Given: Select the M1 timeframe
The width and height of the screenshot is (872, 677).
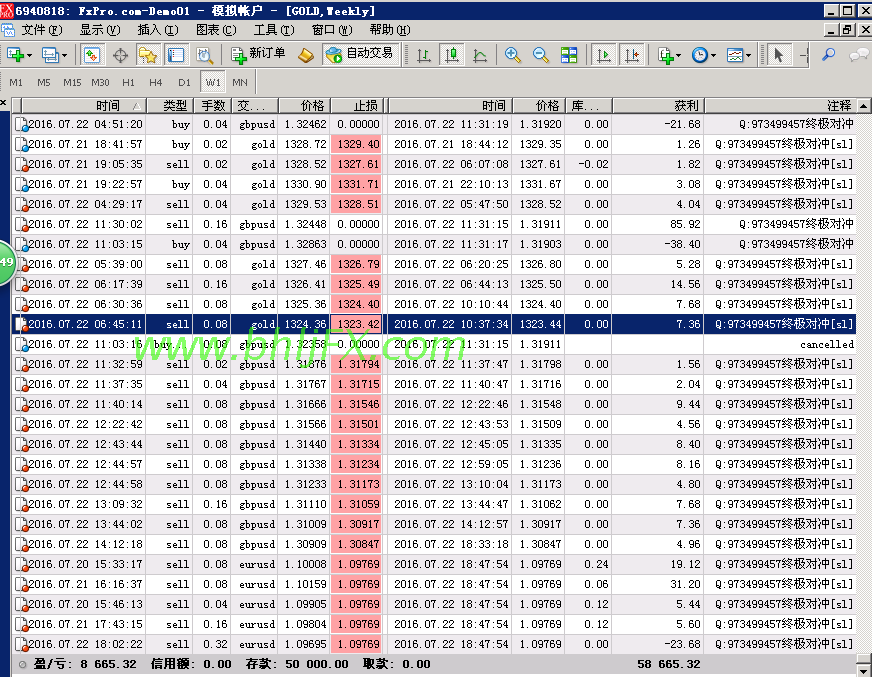Looking at the screenshot, I should point(16,82).
